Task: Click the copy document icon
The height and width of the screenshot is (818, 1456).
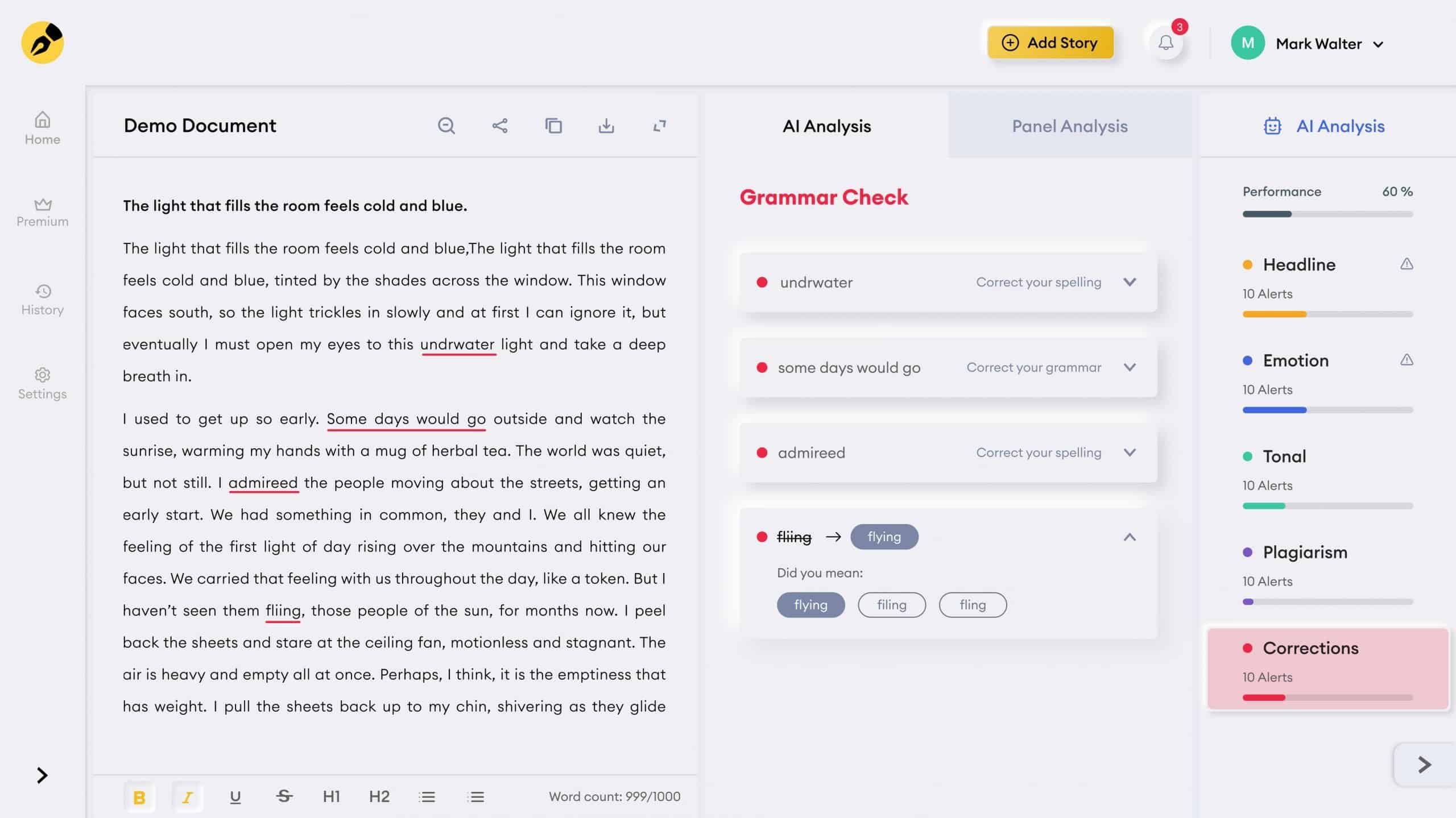Action: coord(553,126)
